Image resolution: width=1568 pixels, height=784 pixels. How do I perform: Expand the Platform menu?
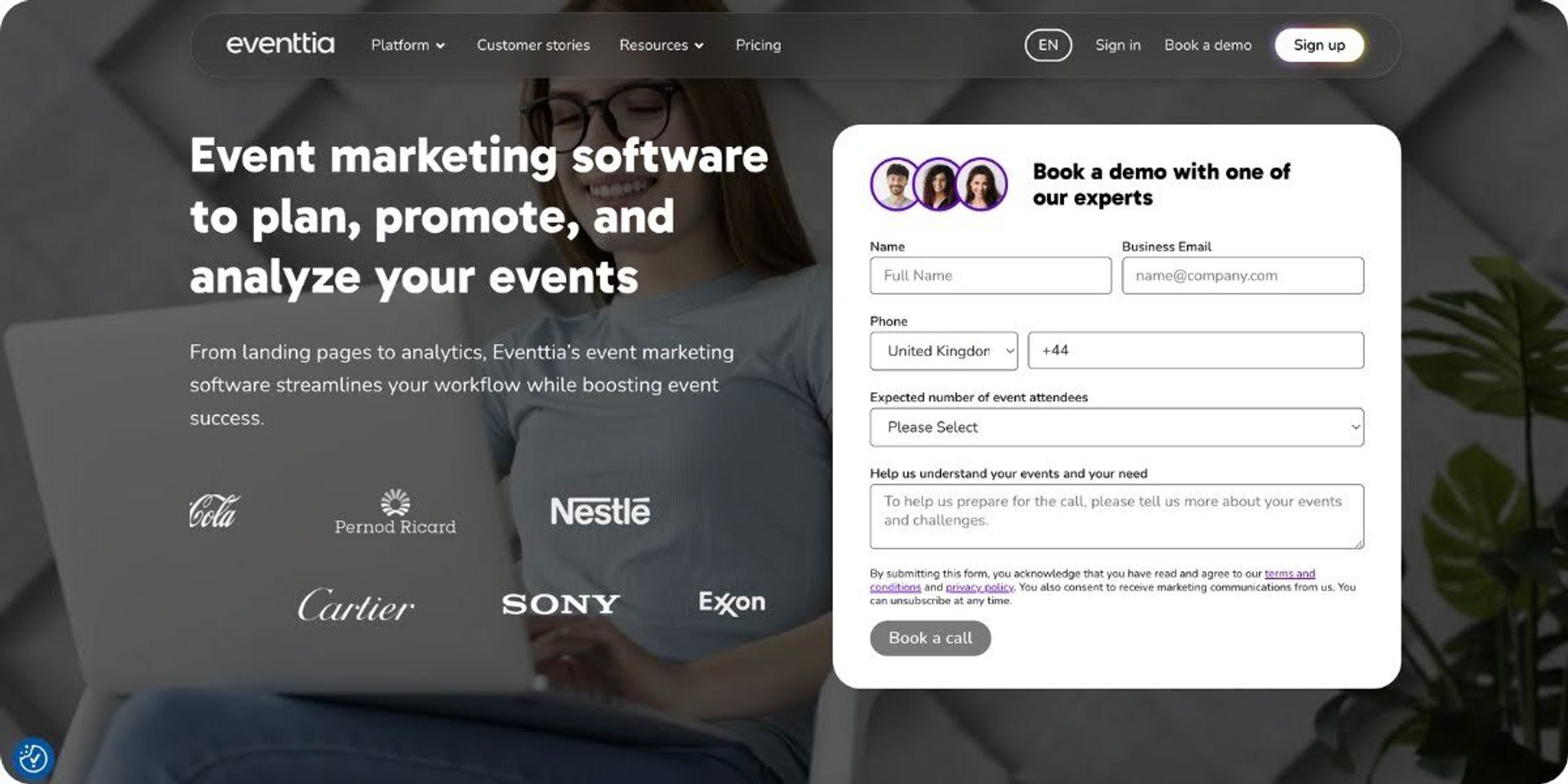pos(408,45)
